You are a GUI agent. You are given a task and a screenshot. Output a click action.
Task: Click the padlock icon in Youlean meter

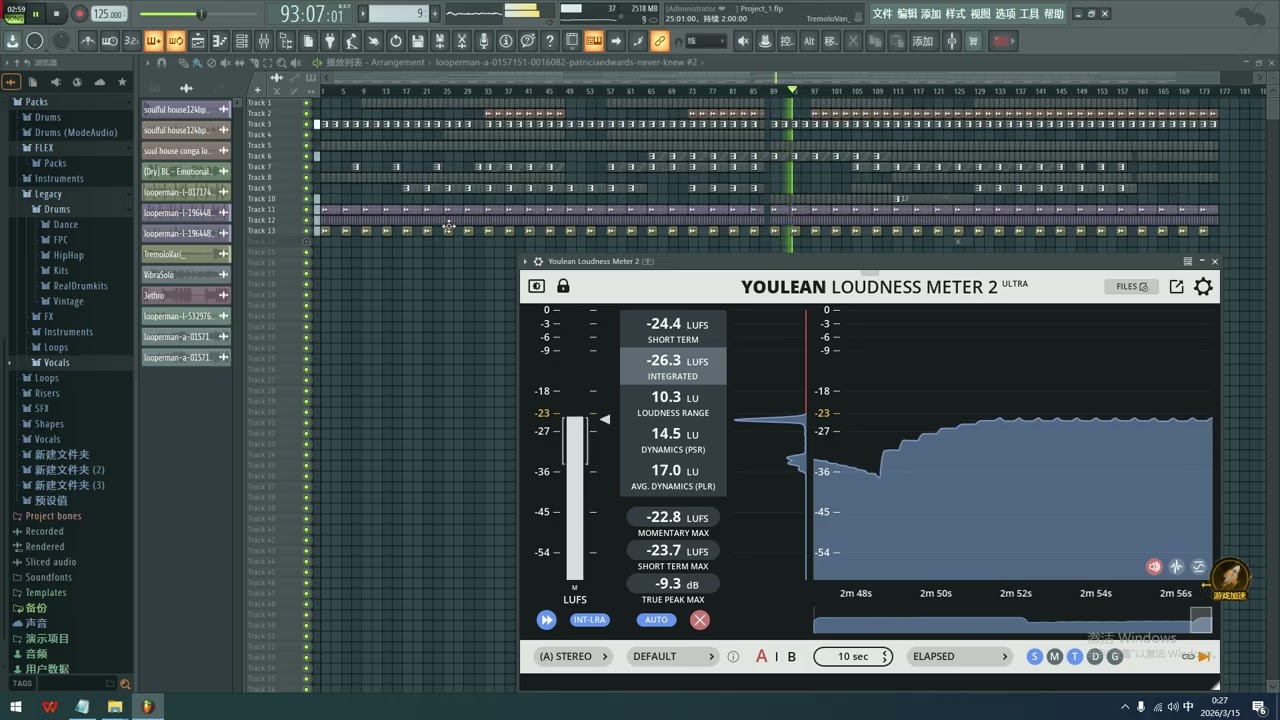(x=563, y=286)
